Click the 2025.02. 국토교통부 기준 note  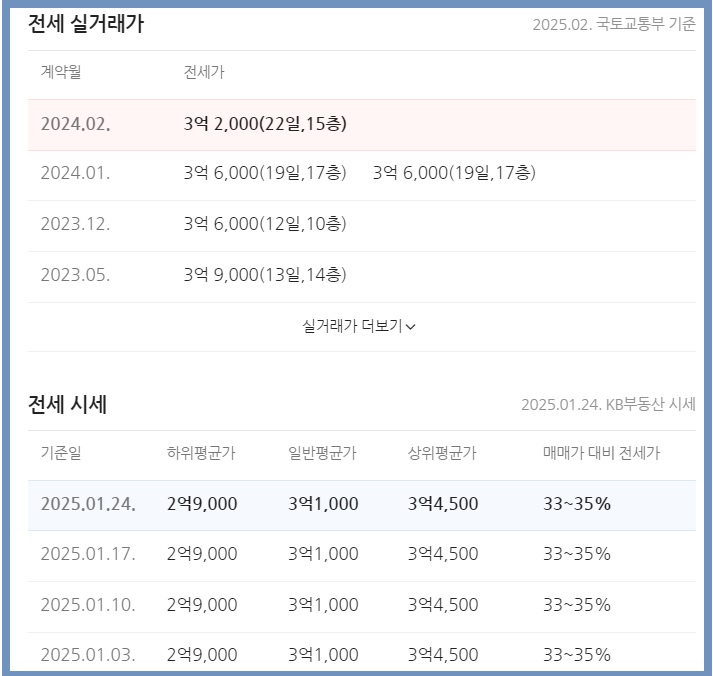[x=614, y=24]
